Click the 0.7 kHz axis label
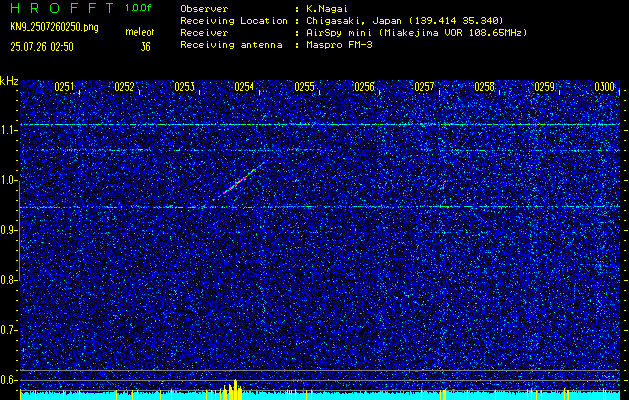Image resolution: width=629 pixels, height=400 pixels. coord(8,330)
